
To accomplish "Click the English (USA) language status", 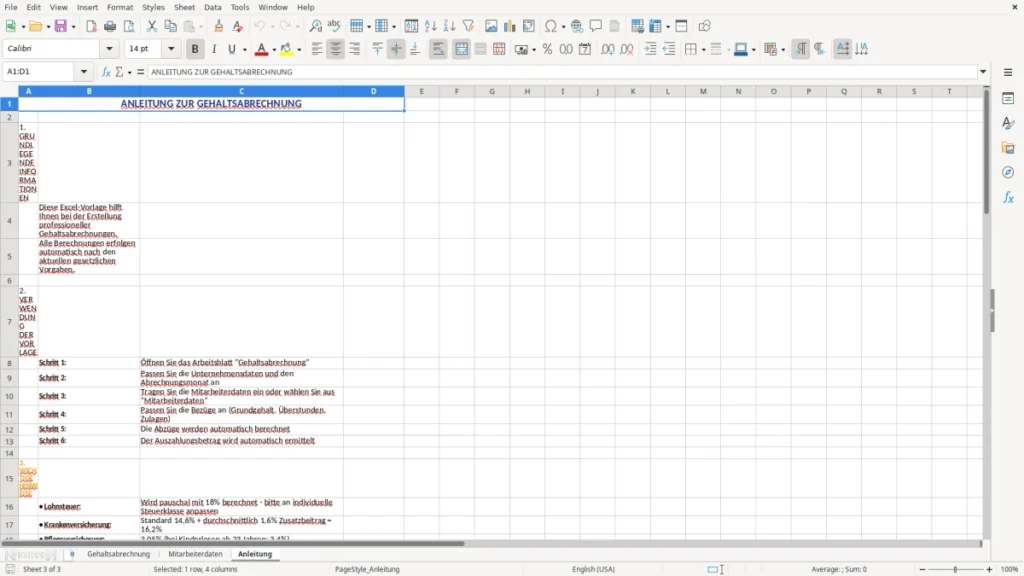I will tap(593, 569).
